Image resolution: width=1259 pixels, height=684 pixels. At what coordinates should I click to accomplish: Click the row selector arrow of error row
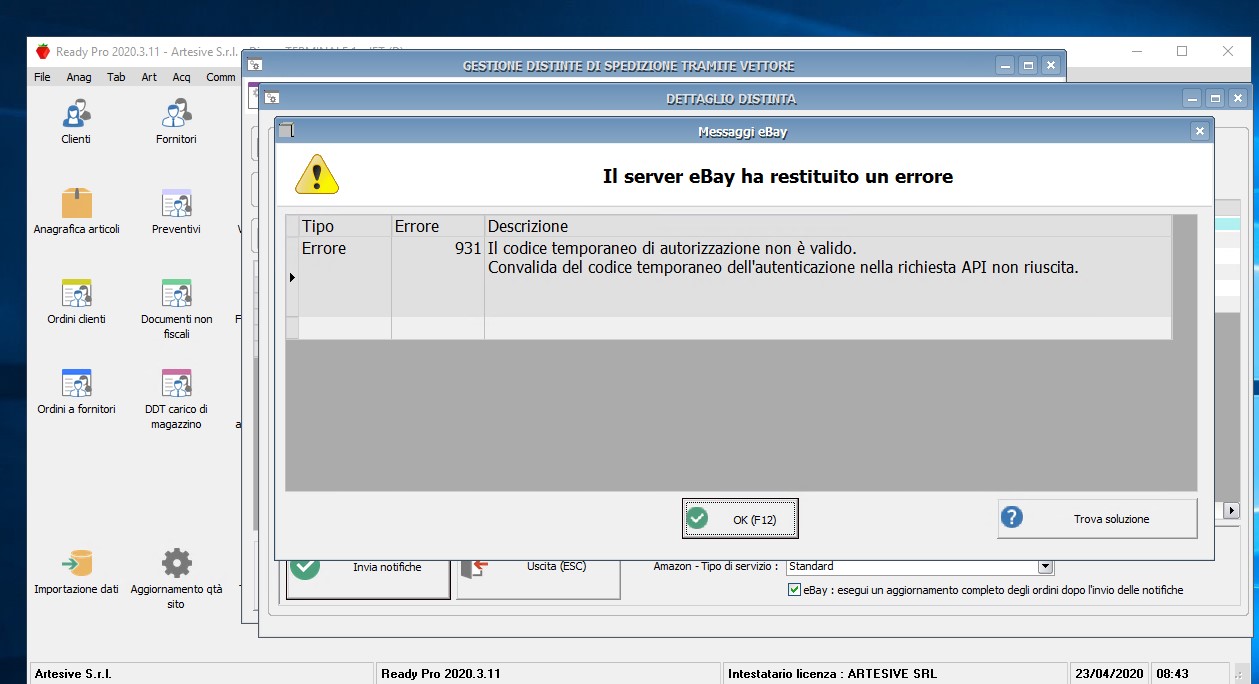(x=292, y=277)
